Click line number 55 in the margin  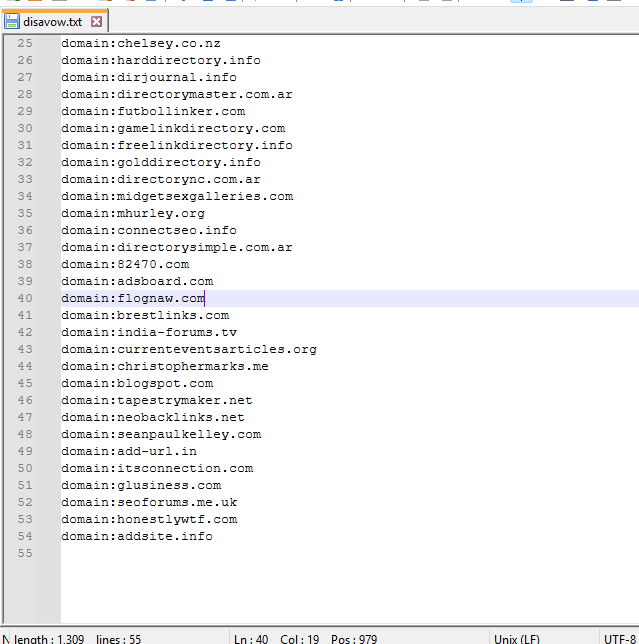25,553
